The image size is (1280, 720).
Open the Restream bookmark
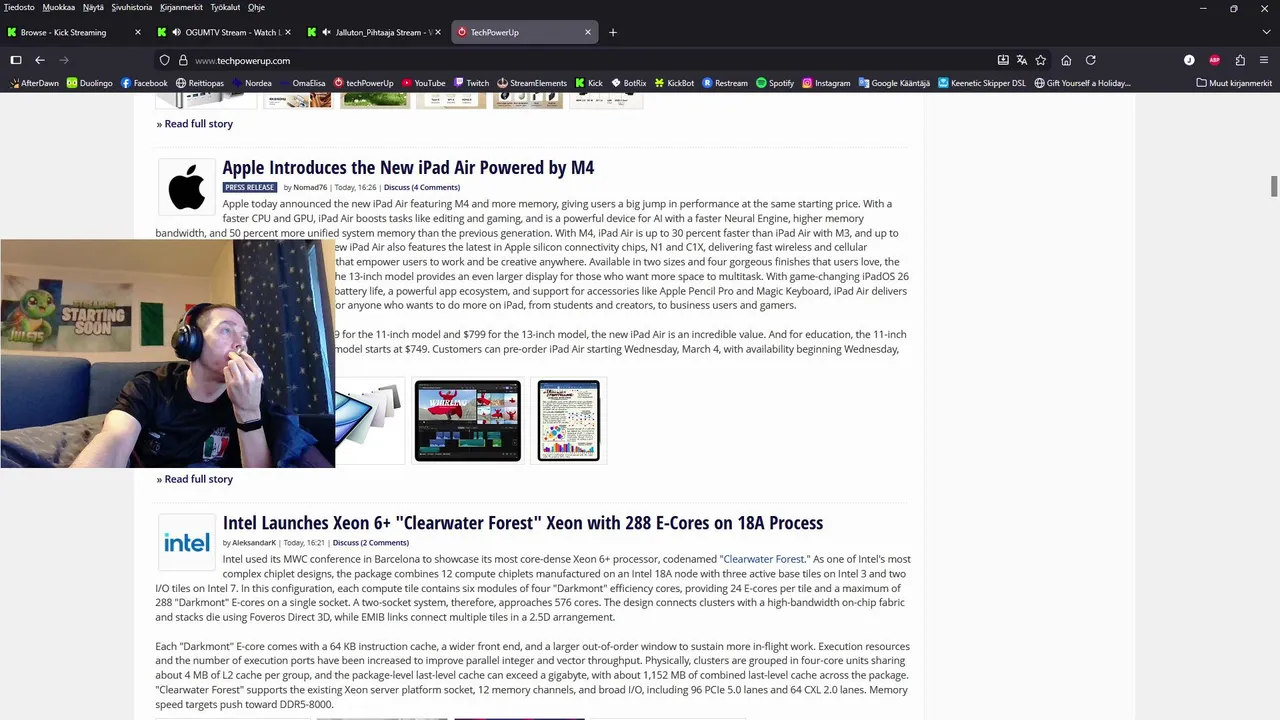pos(725,83)
